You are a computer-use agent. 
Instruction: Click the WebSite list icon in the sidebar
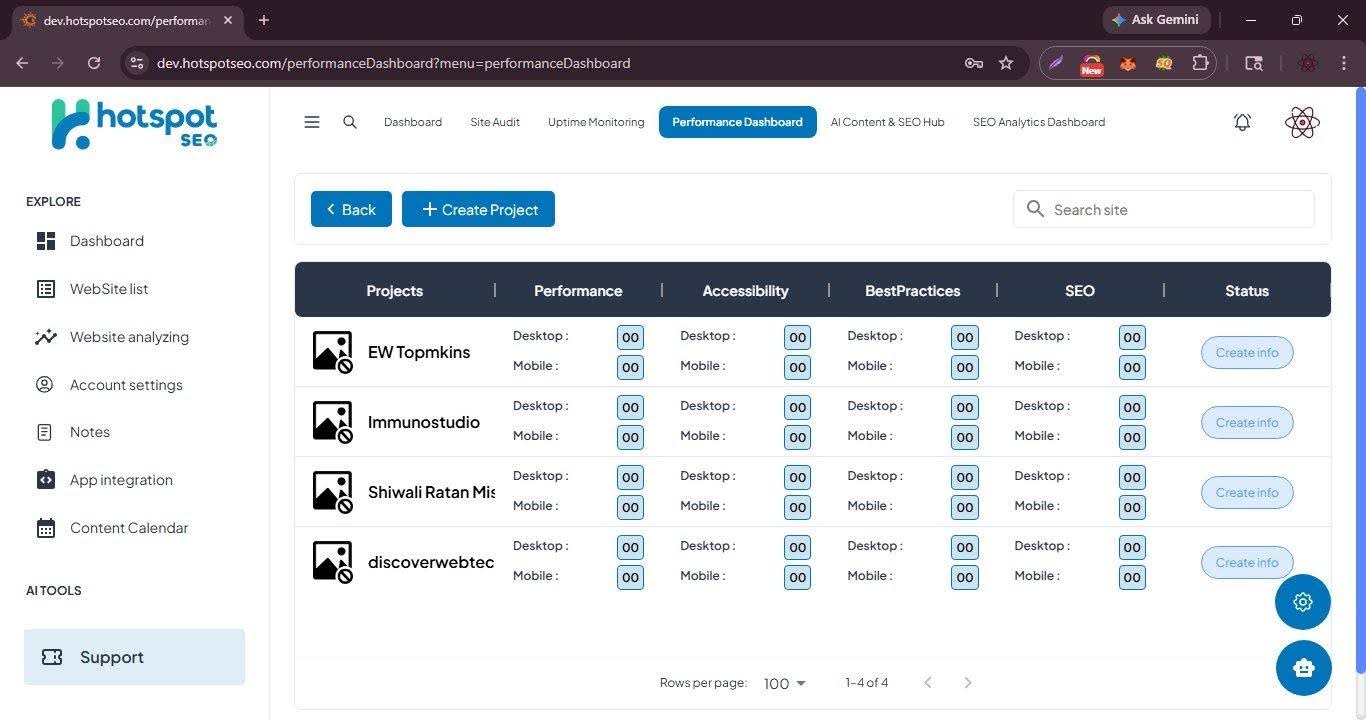click(x=46, y=289)
